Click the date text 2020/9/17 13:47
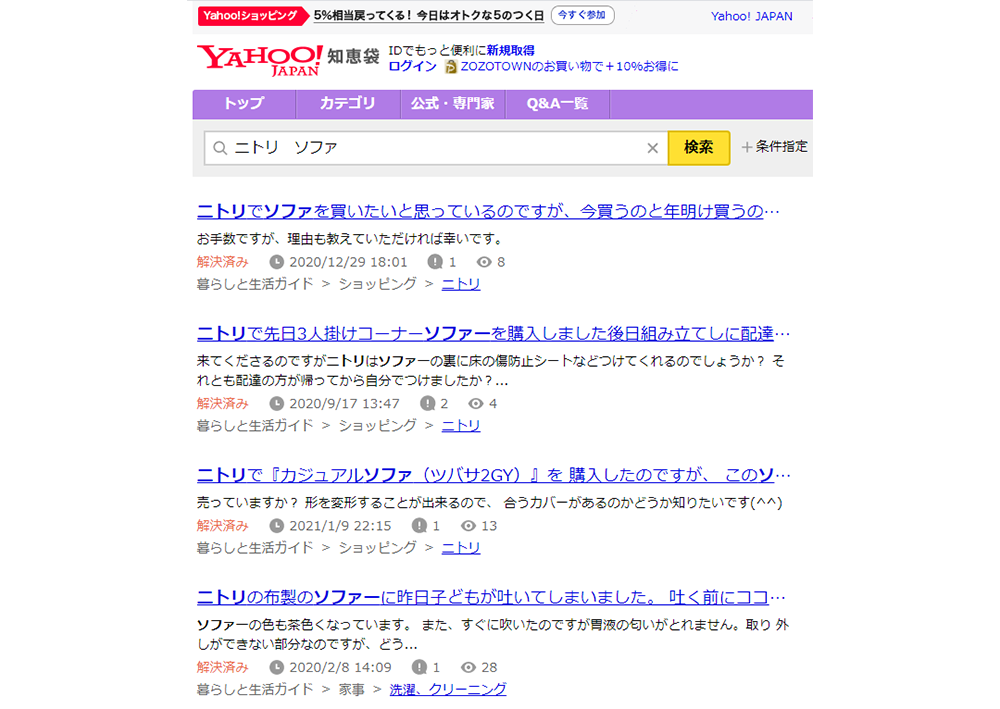Viewport: 1000px width, 709px height. (x=344, y=404)
